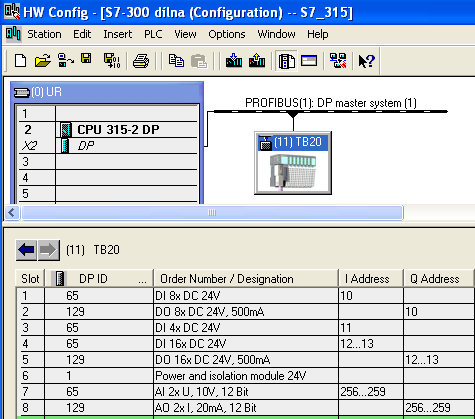Select DO 16x DC 24V, 500mA row
The width and height of the screenshot is (475, 419).
click(246, 360)
